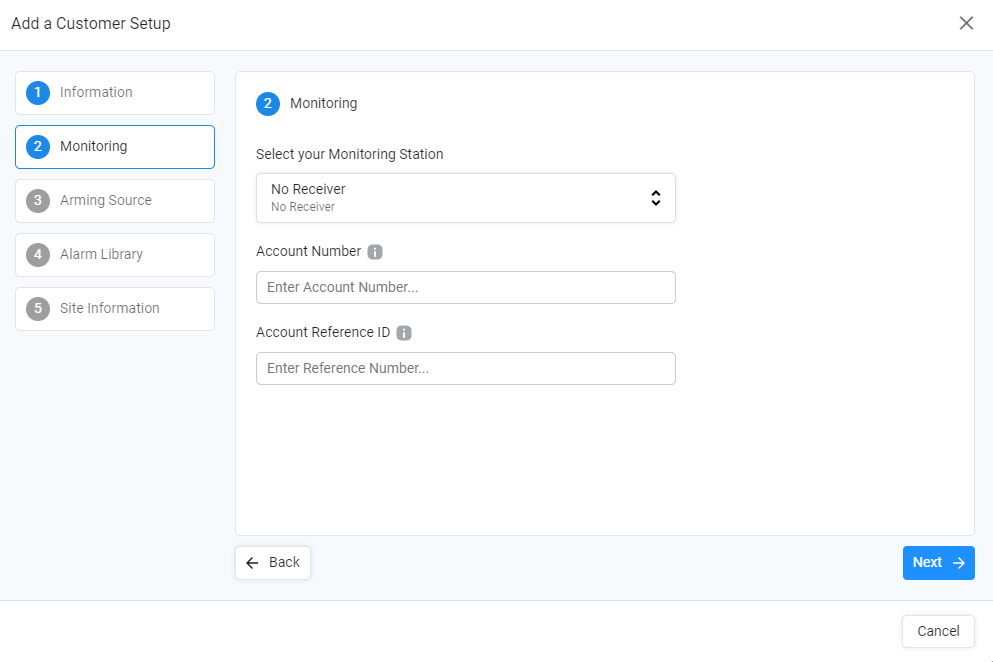Click the step 1 circle icon in sidebar
The image size is (993, 662).
tap(38, 92)
